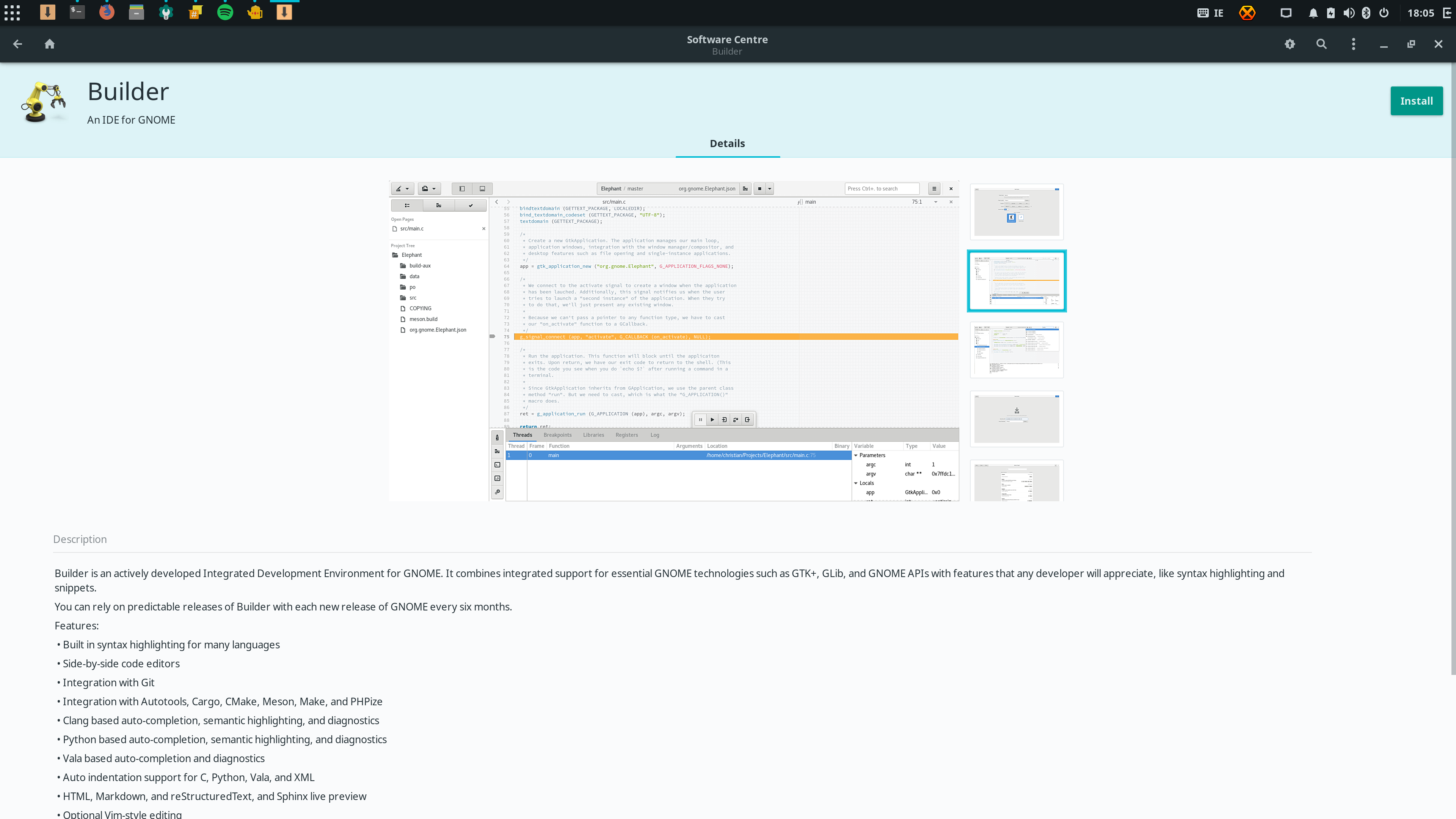Open the applications menu grid

(12, 13)
